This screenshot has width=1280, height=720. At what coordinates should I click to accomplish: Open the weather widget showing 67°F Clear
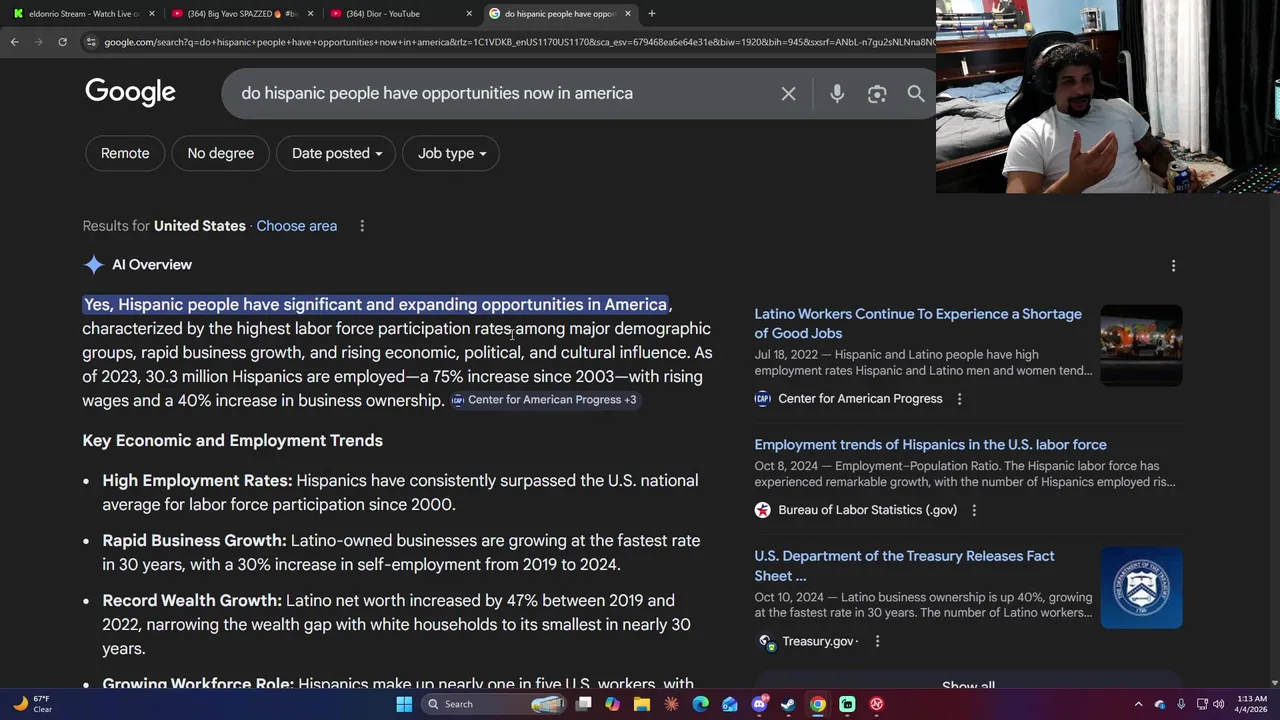30,704
